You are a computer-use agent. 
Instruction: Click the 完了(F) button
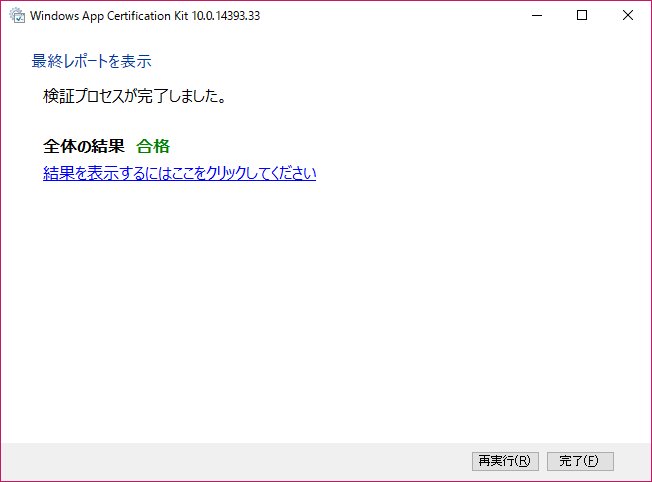[x=580, y=461]
